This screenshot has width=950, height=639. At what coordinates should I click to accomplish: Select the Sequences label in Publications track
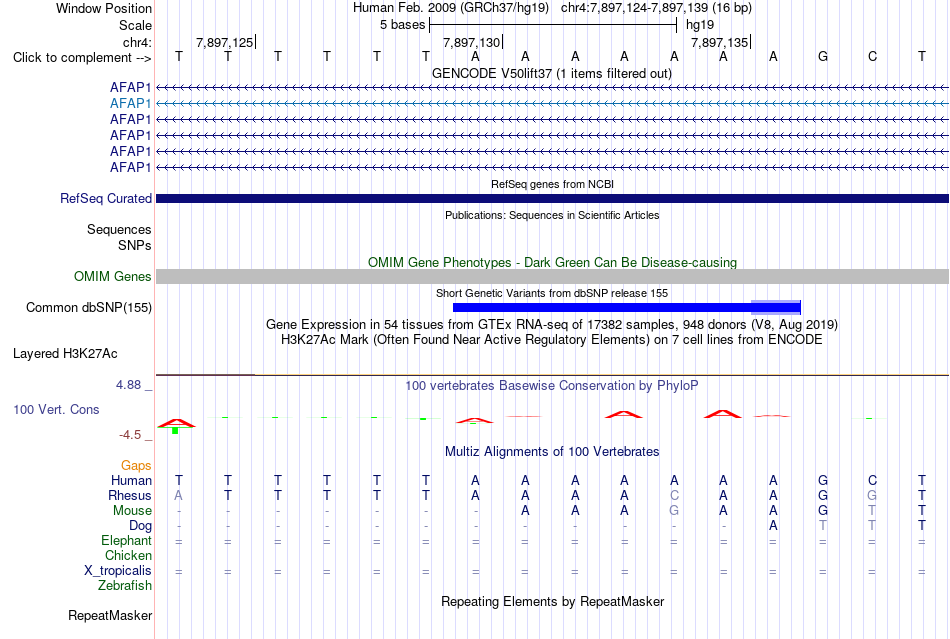(x=119, y=230)
